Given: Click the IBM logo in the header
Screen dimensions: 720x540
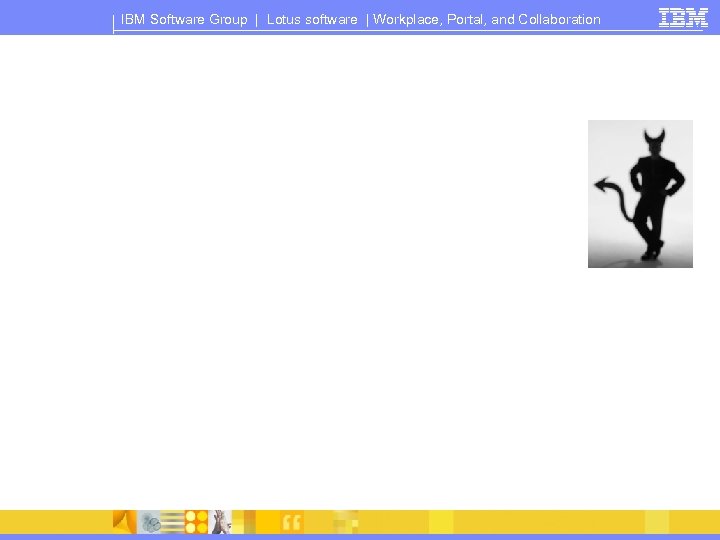Looking at the screenshot, I should pyautogui.click(x=683, y=18).
